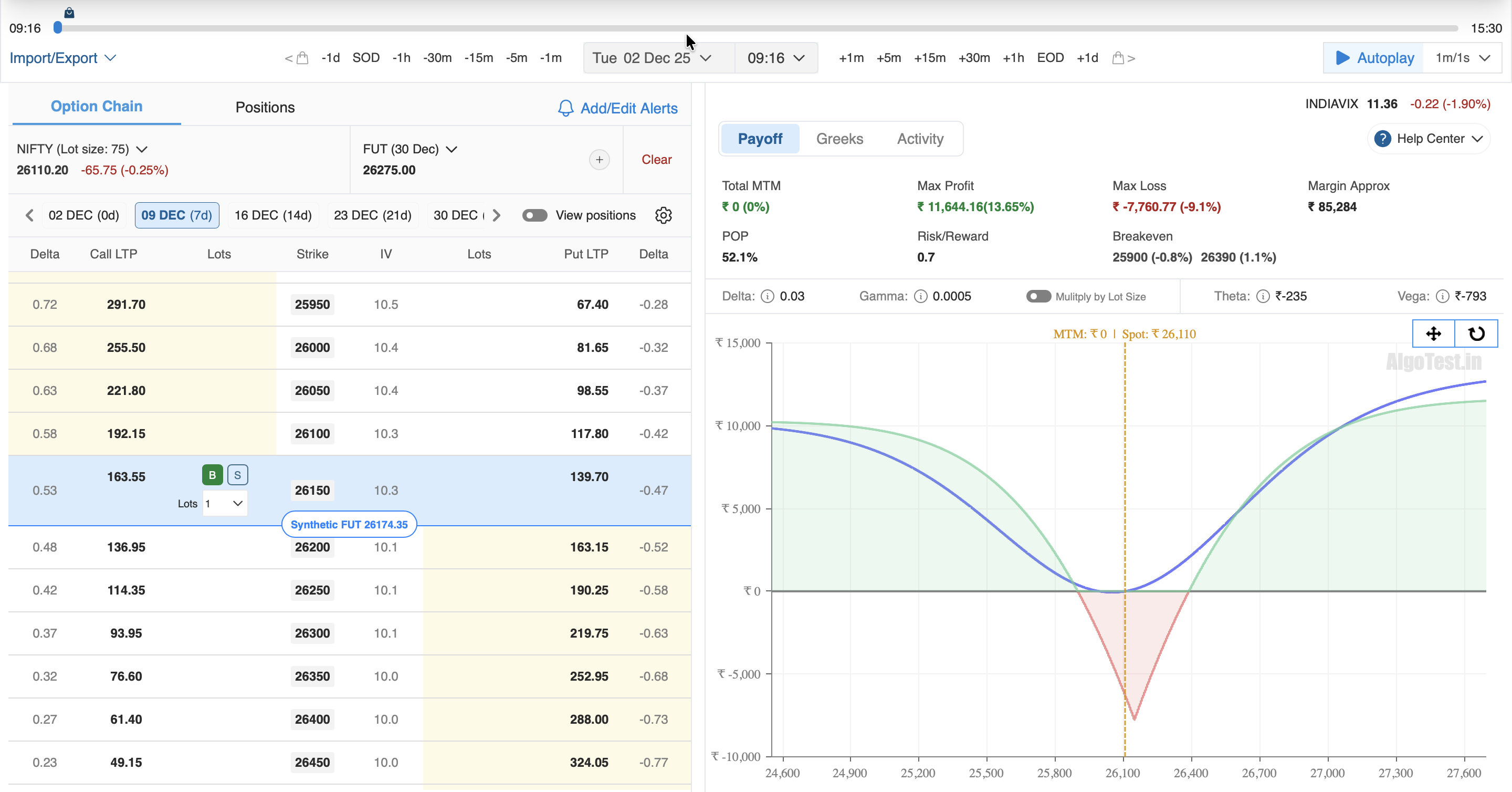1512x792 pixels.
Task: Open the Import/Export dropdown
Action: 62,58
